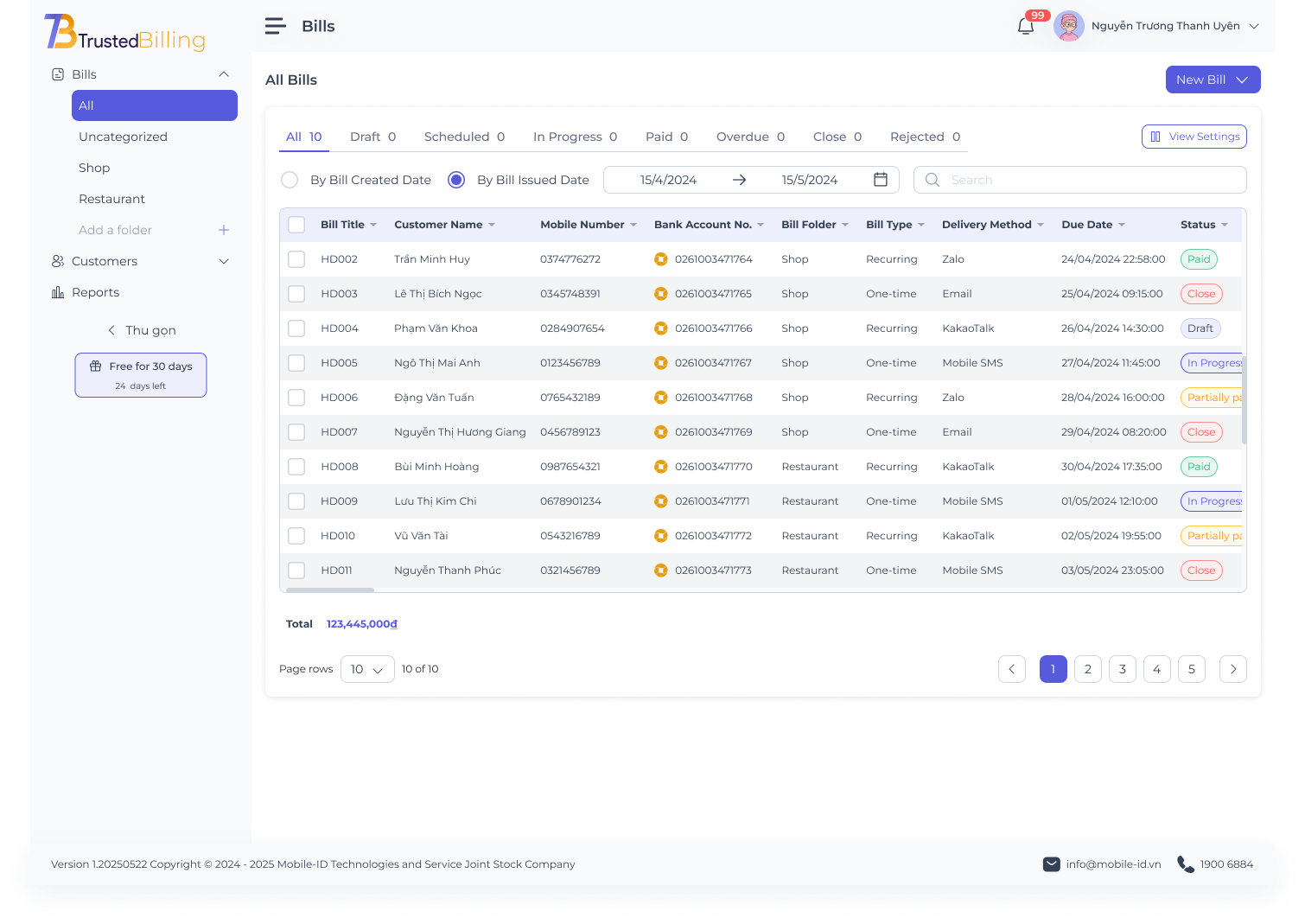
Task: Click bank icon for account 0261003471764
Action: tap(661, 259)
